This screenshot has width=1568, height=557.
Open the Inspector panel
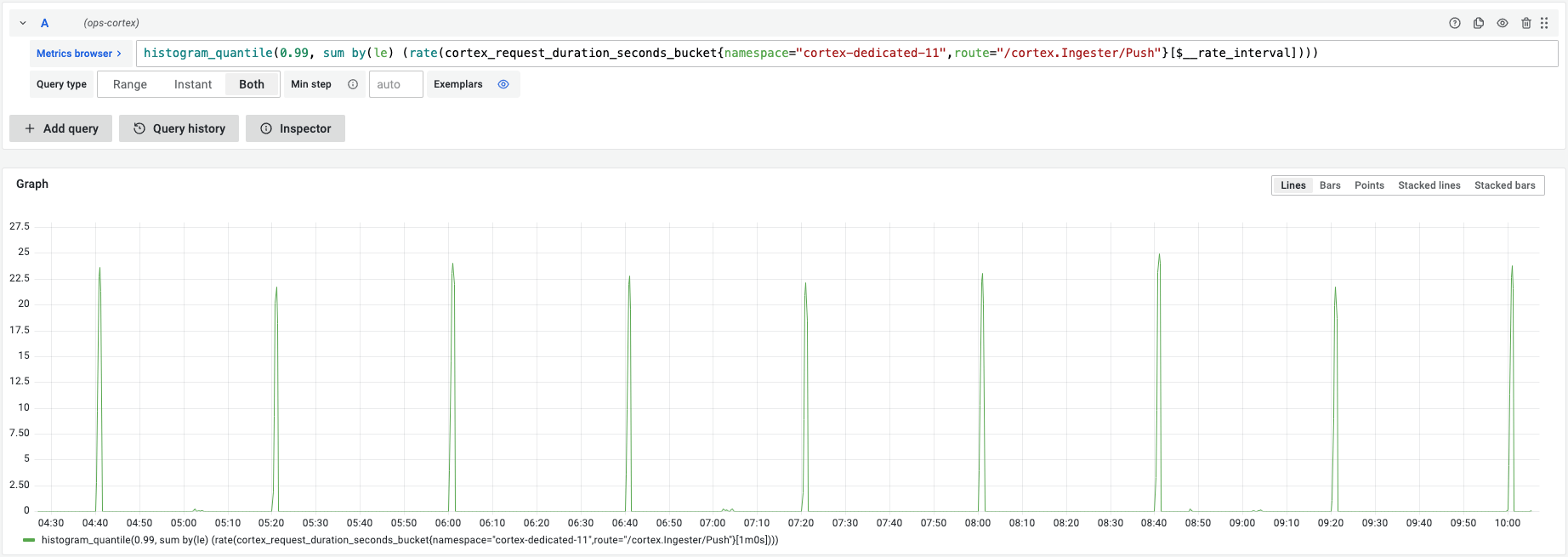click(295, 128)
